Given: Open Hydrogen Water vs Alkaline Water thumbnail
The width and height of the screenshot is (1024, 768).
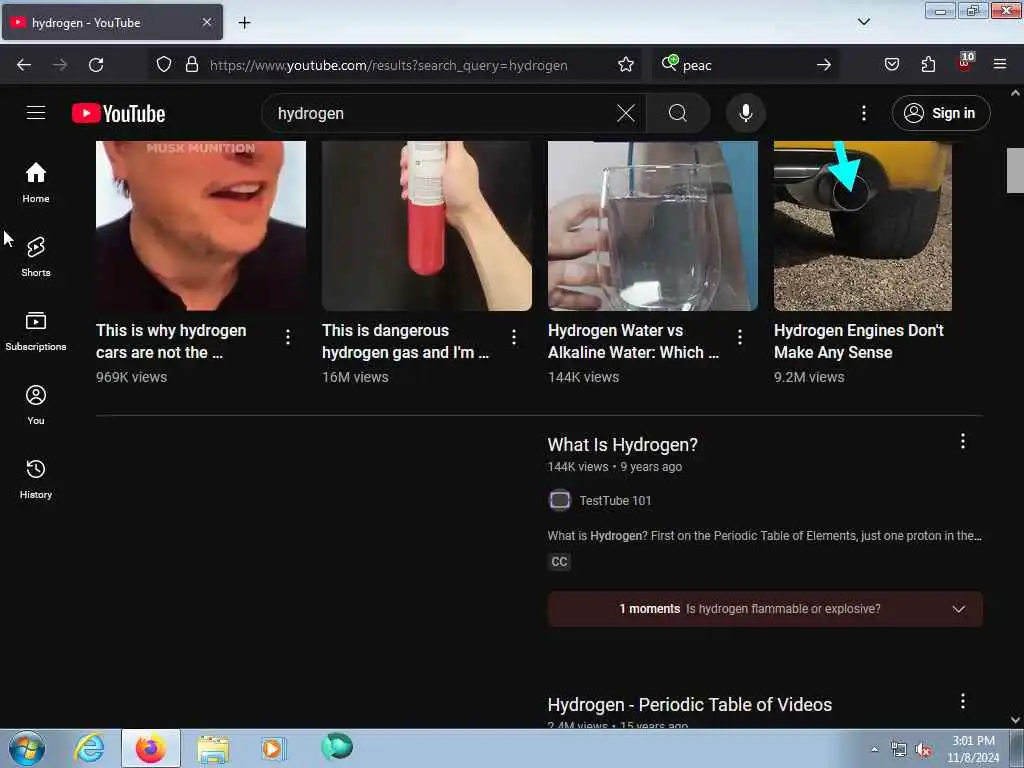Looking at the screenshot, I should 652,226.
